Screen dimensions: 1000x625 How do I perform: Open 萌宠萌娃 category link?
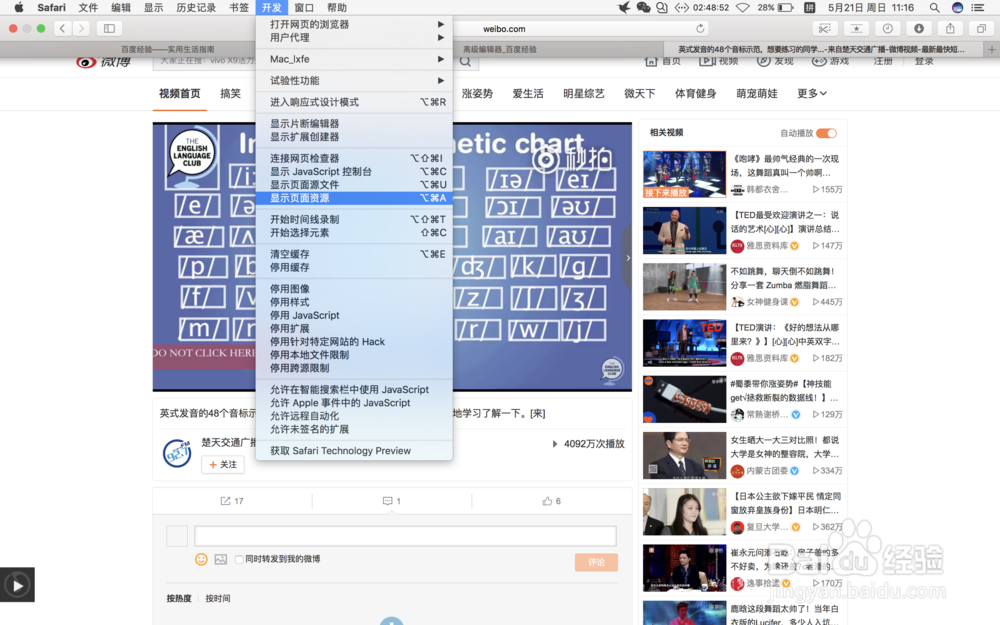click(757, 94)
